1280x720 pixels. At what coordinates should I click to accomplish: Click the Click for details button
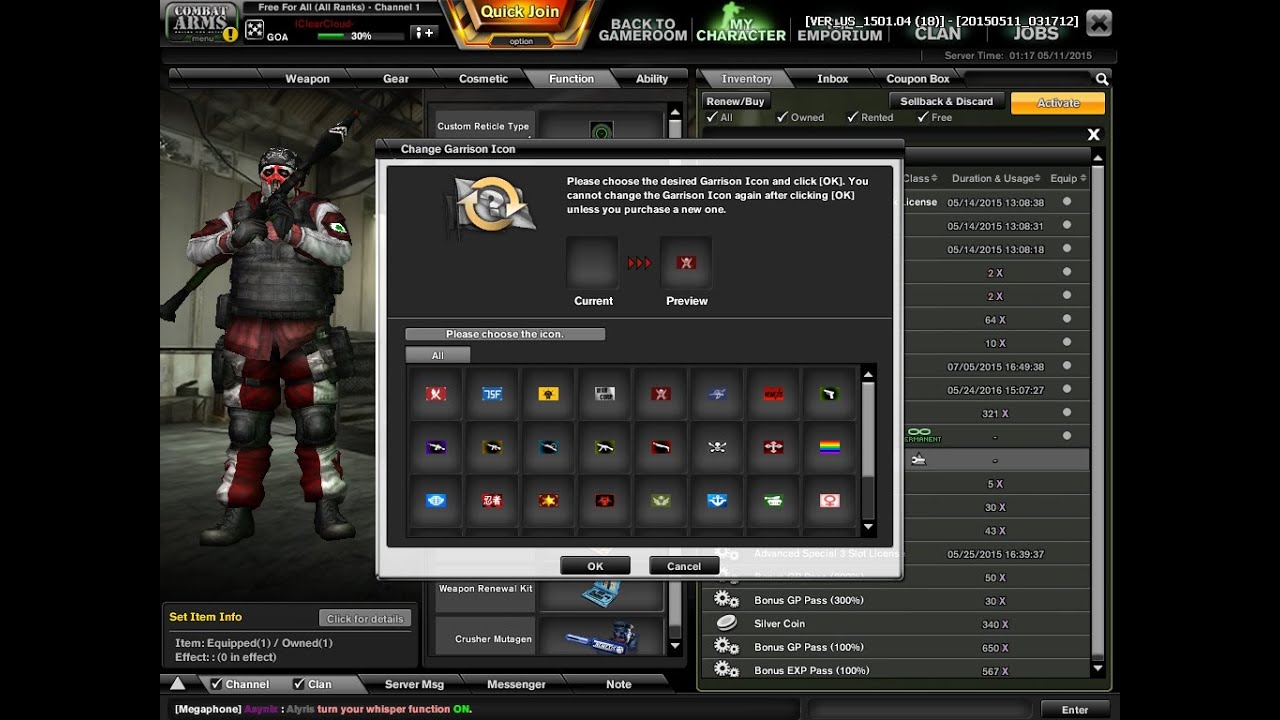[x=365, y=619]
